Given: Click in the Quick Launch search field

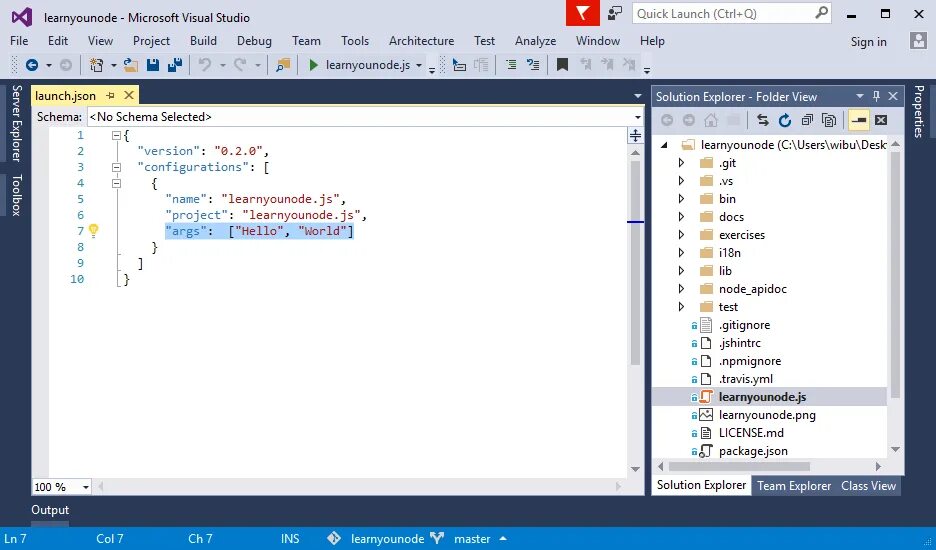Looking at the screenshot, I should [723, 13].
